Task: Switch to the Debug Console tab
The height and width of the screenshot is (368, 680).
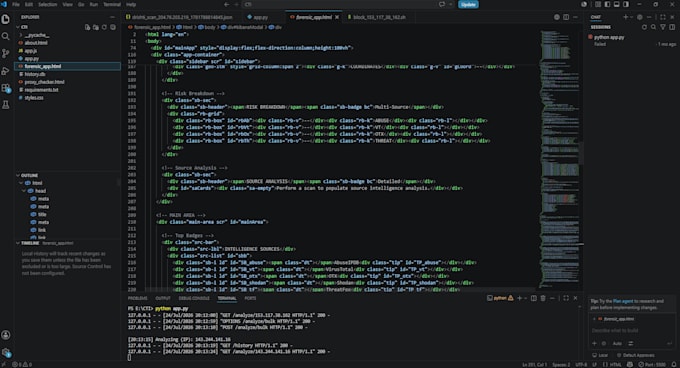Action: click(194, 298)
